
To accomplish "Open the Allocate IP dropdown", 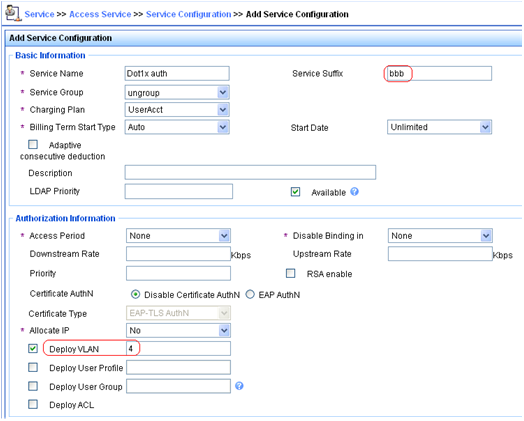I will (178, 330).
